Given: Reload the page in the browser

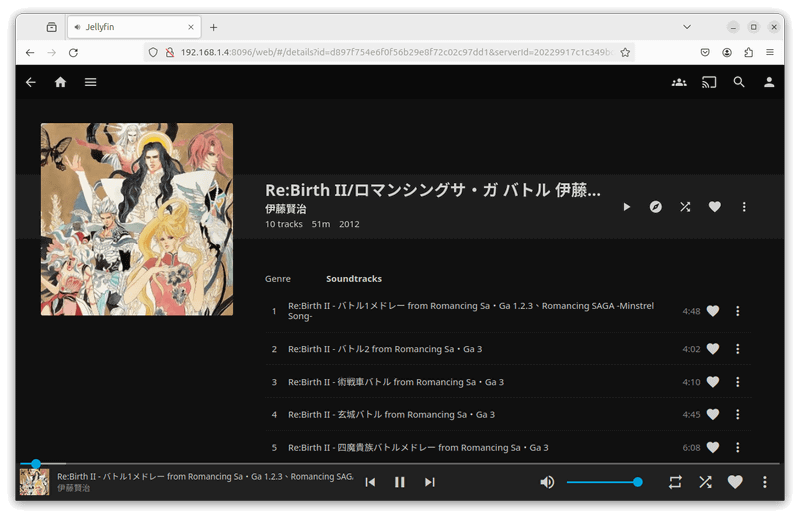Looking at the screenshot, I should [73, 53].
